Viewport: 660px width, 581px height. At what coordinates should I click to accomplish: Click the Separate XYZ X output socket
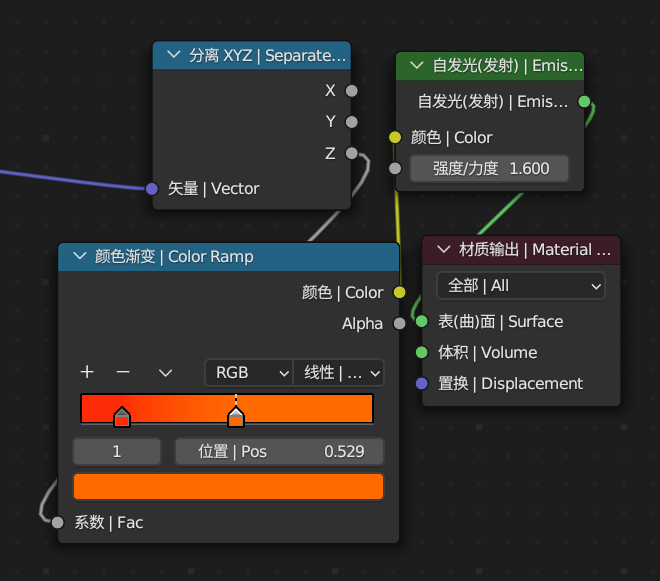tap(351, 91)
